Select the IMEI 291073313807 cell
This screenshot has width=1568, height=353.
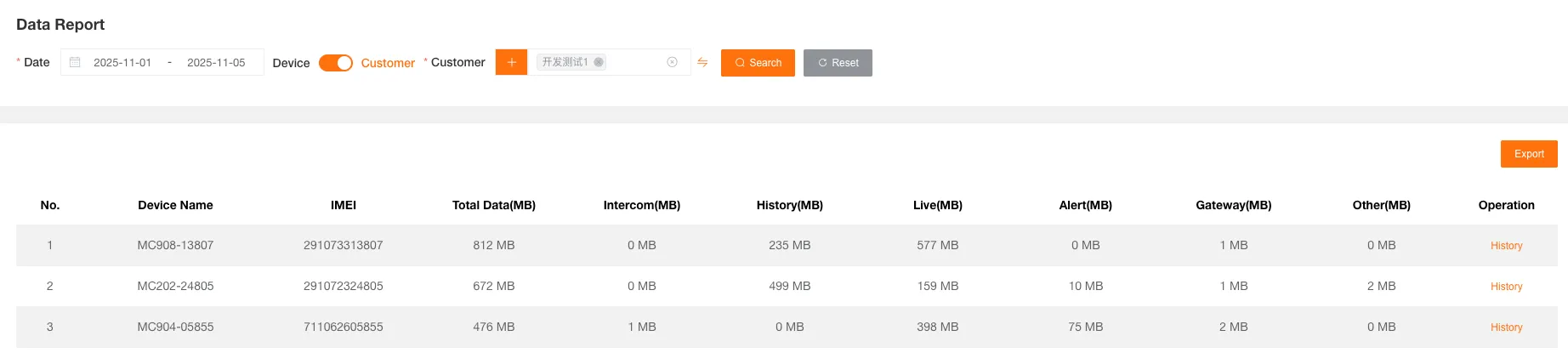343,245
